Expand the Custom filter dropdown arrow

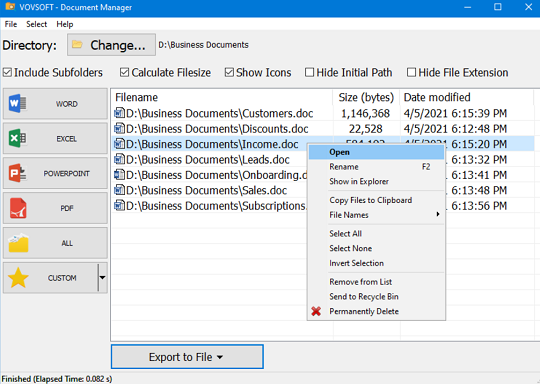[102, 278]
